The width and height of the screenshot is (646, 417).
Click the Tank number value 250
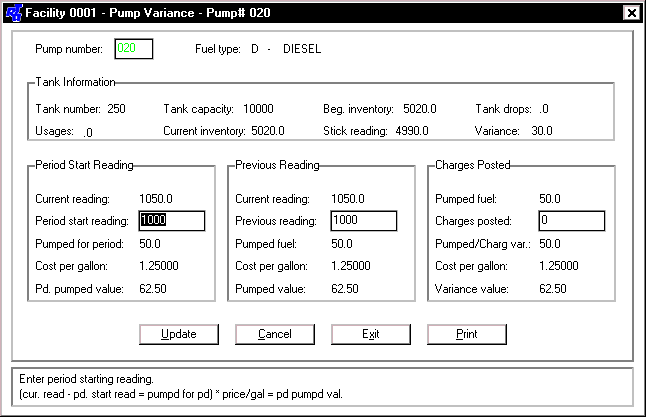[x=116, y=109]
